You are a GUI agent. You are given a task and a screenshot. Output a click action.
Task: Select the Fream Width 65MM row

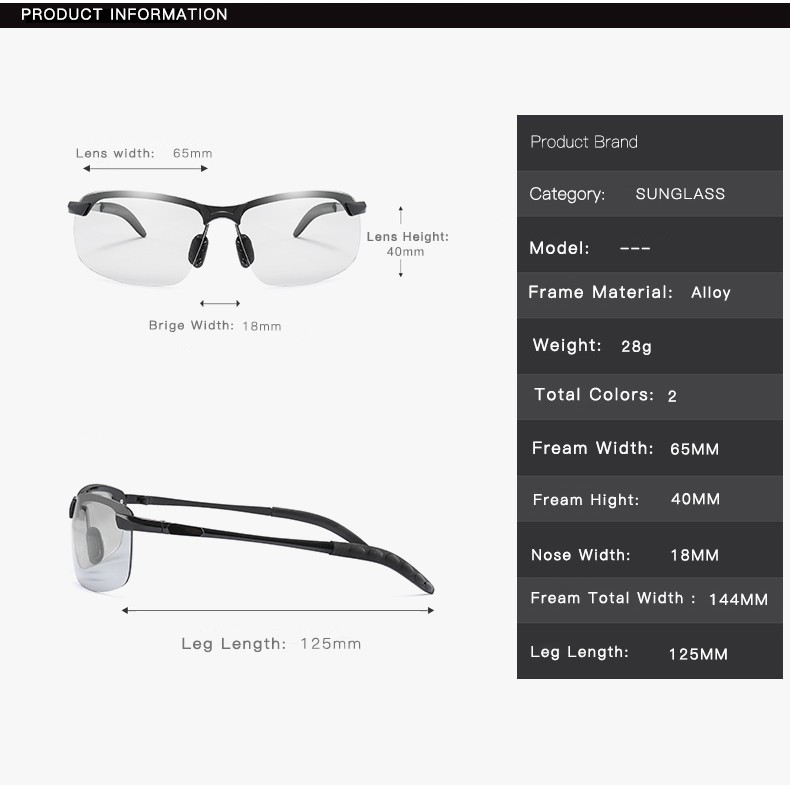point(649,448)
